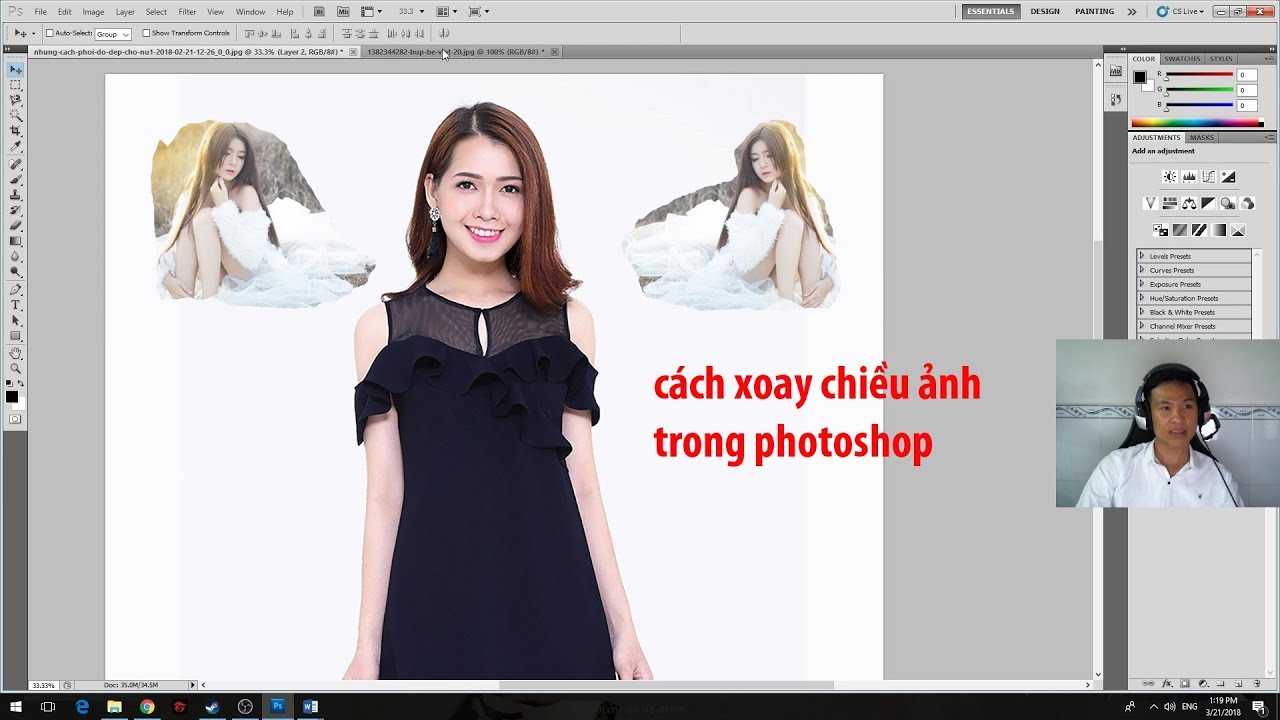The height and width of the screenshot is (720, 1280).
Task: Open the Screen Mode dropdown
Action: point(477,12)
